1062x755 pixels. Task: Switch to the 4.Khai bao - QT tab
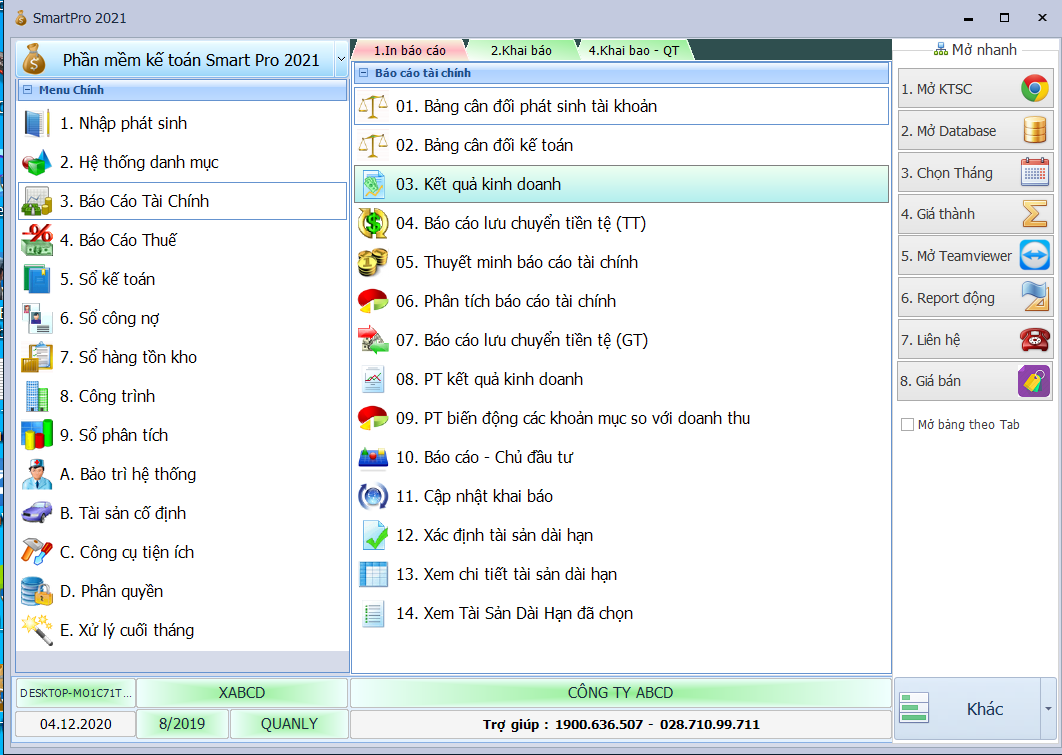pos(633,50)
